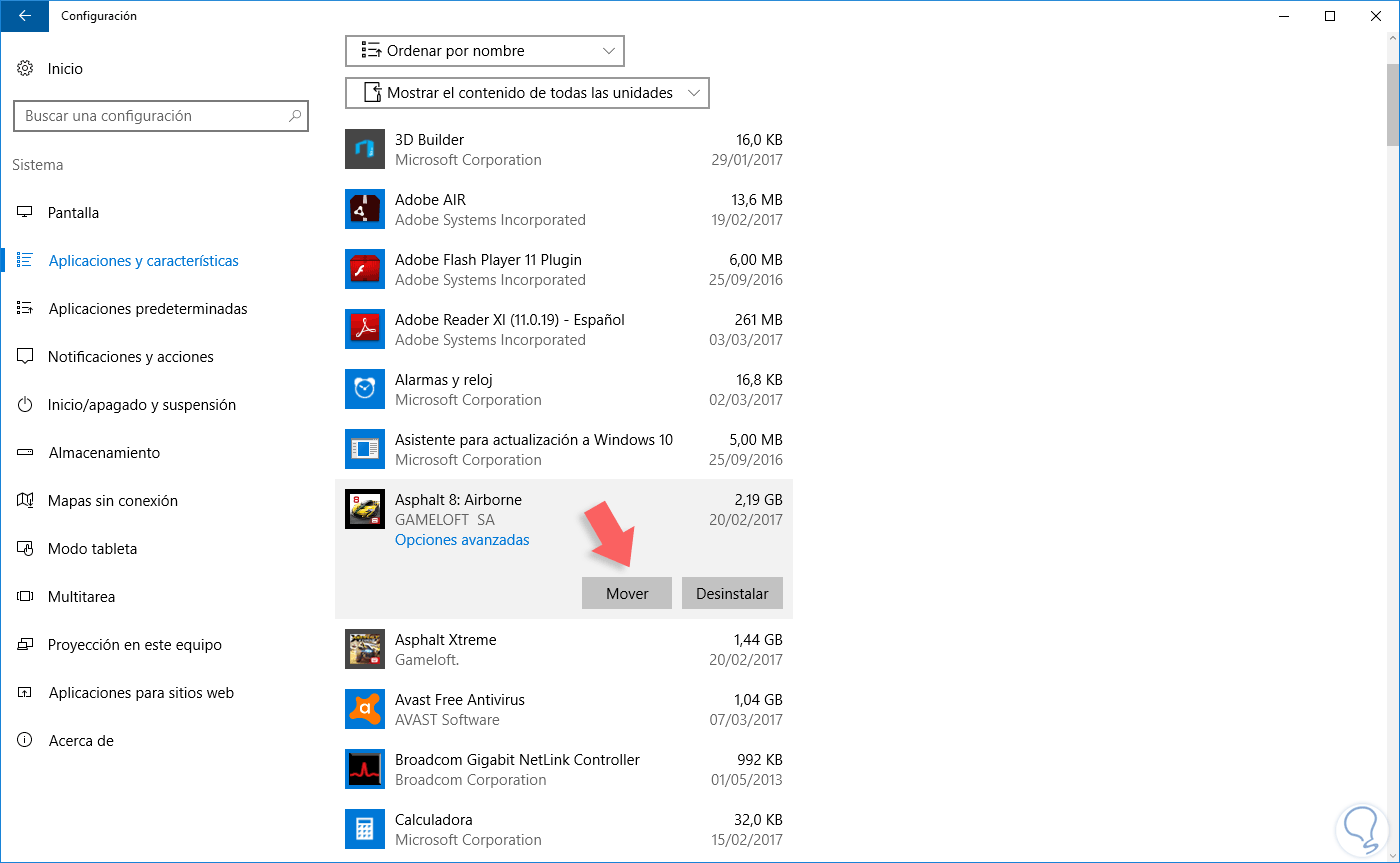The height and width of the screenshot is (863, 1400).
Task: Open Opciones avanzadas link
Action: tap(462, 540)
